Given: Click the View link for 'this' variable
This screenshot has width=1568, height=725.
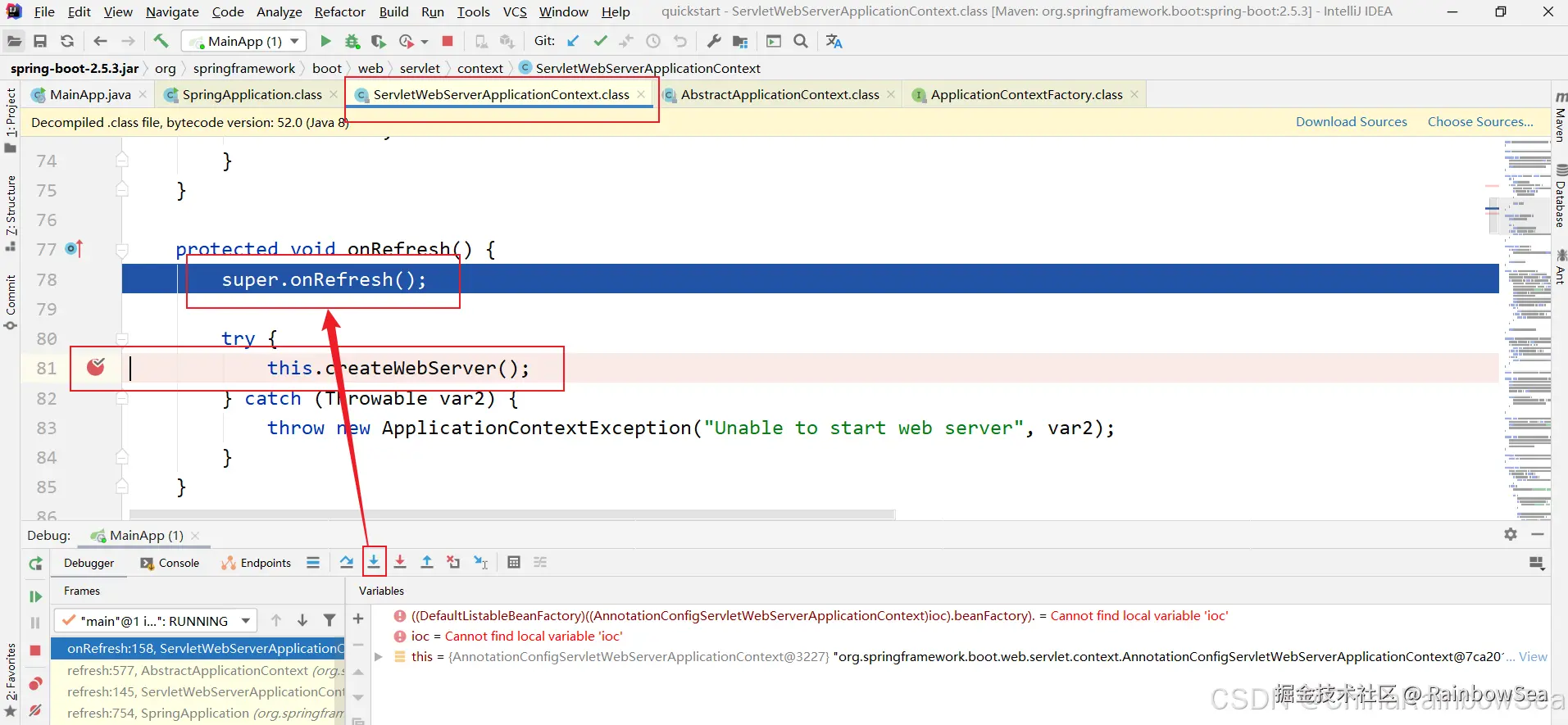Looking at the screenshot, I should click(1533, 656).
